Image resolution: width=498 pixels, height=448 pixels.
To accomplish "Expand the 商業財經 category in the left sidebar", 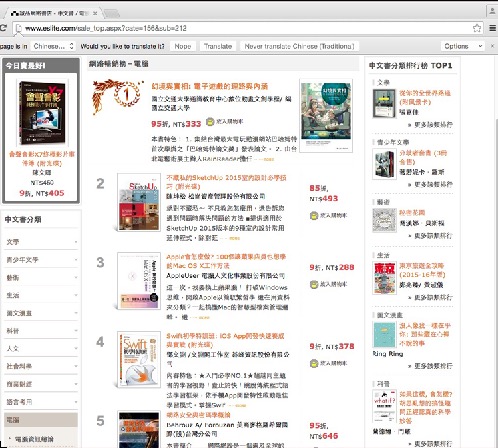I will pos(41,384).
